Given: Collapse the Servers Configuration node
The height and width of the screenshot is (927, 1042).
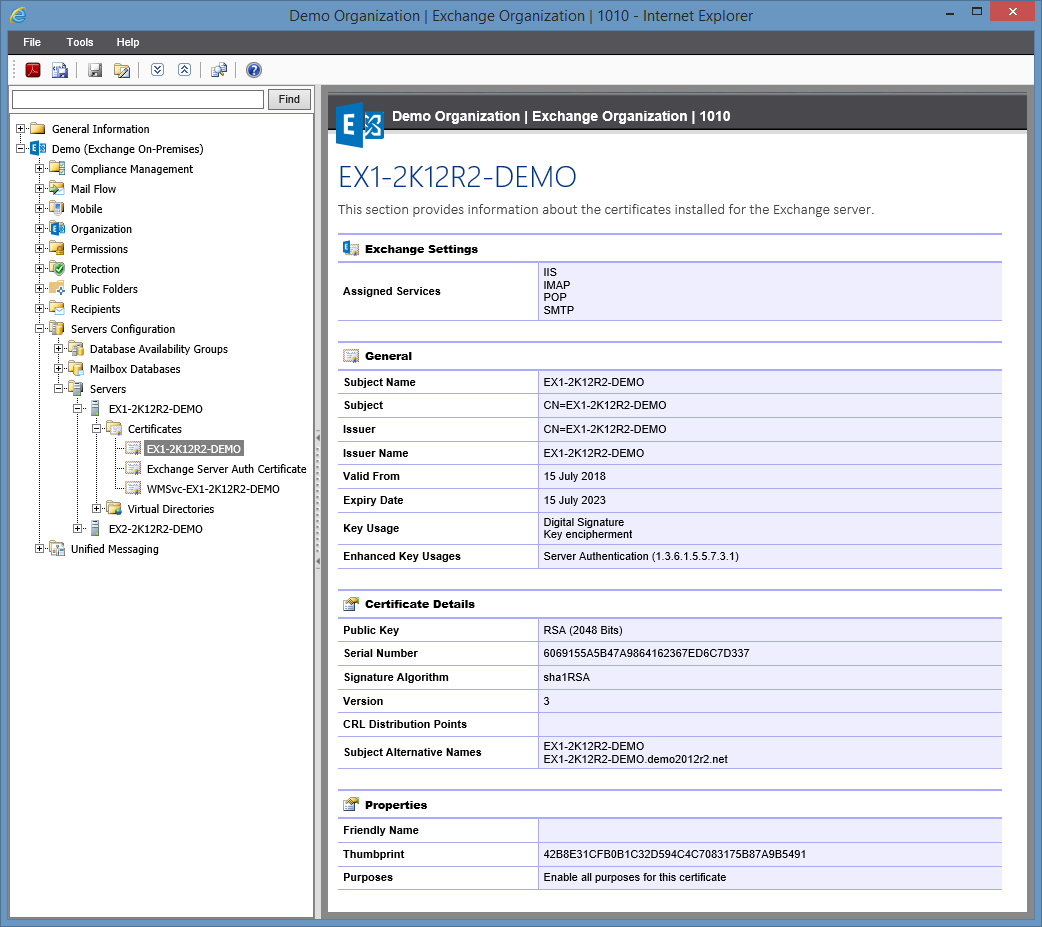Looking at the screenshot, I should point(39,329).
